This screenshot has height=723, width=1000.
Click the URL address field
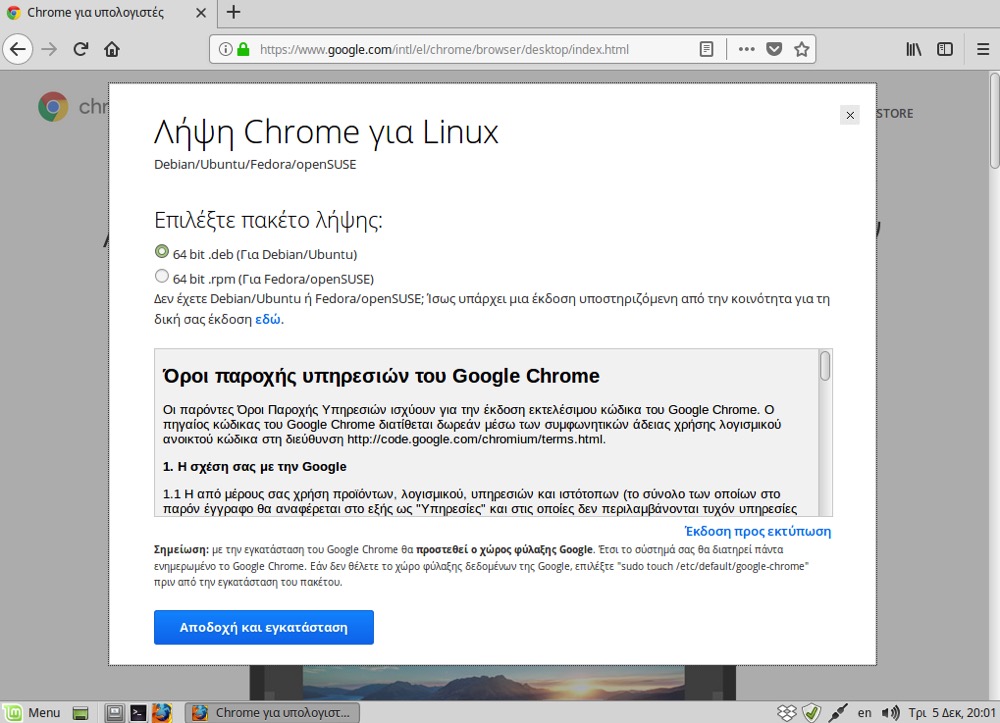pyautogui.click(x=470, y=49)
